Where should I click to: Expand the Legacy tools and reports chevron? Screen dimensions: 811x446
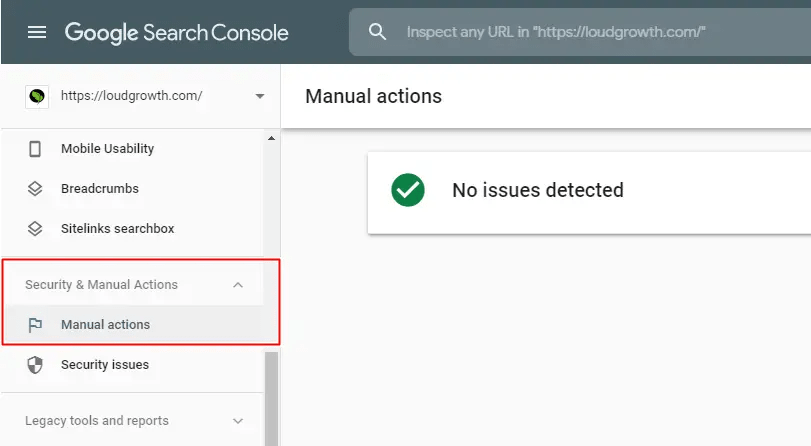tap(238, 421)
